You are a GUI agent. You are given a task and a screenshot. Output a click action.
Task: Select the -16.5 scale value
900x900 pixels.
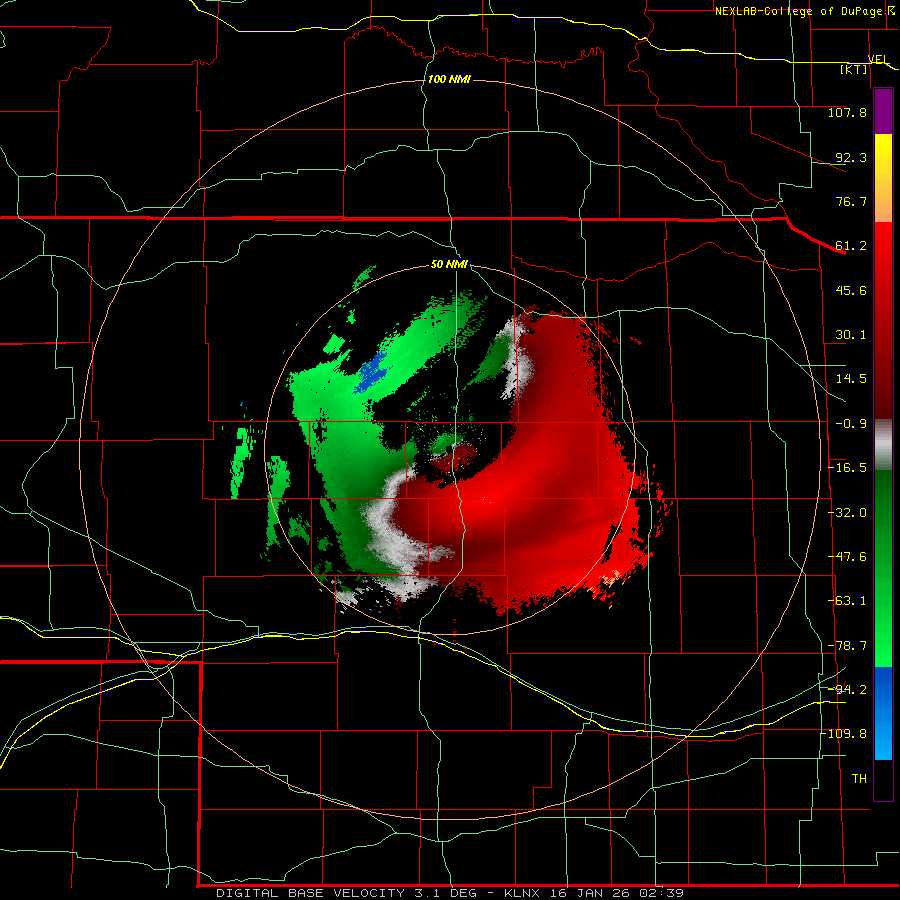click(847, 468)
